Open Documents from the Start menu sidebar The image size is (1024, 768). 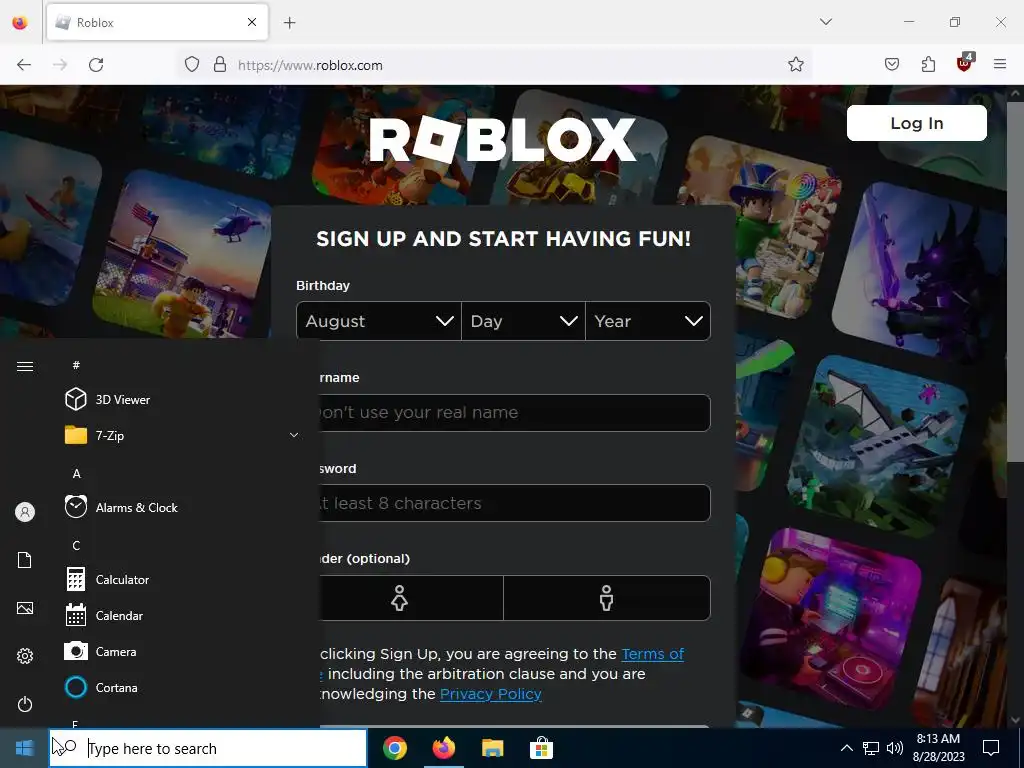click(25, 560)
